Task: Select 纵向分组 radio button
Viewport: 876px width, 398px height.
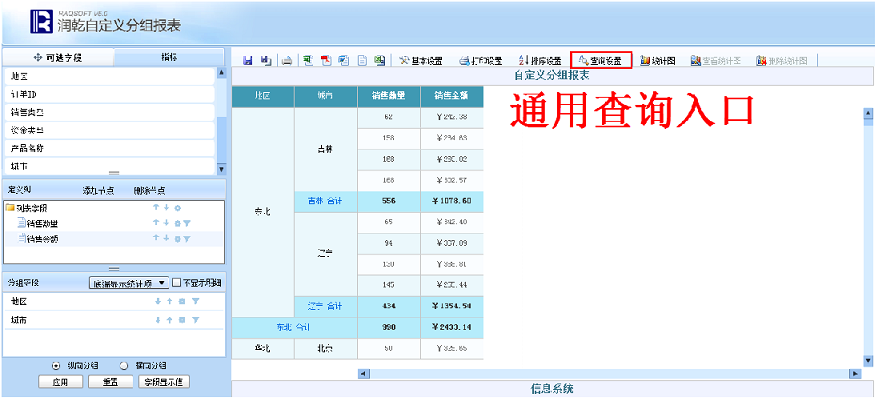Action: coord(56,366)
